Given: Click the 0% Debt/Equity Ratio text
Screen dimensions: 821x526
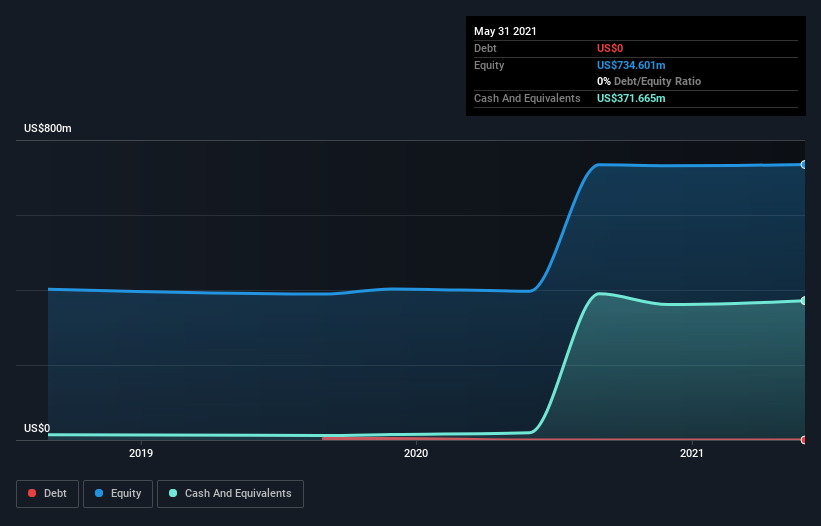Looking at the screenshot, I should click(649, 82).
